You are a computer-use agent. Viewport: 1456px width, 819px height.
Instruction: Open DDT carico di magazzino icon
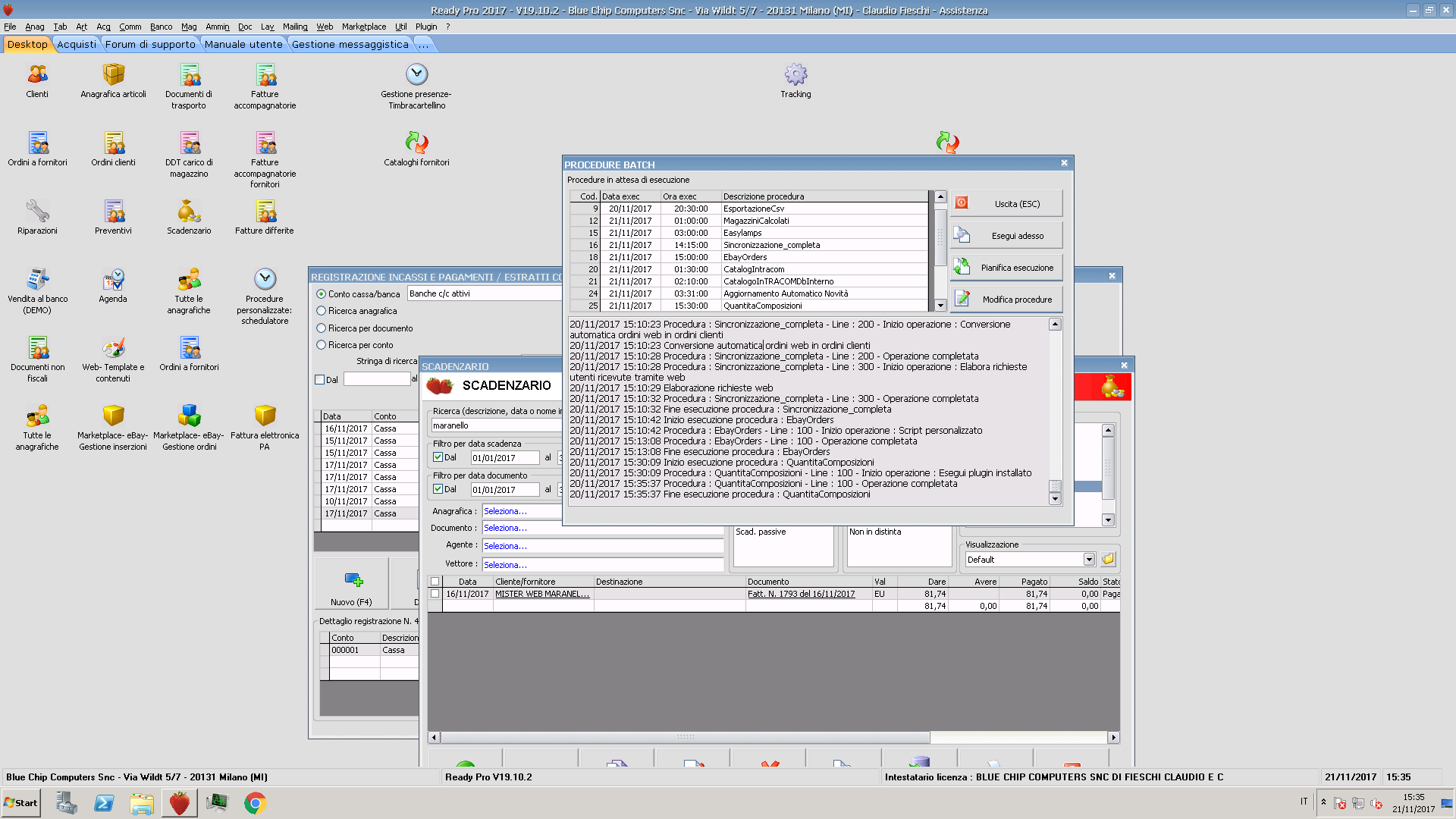(x=189, y=143)
